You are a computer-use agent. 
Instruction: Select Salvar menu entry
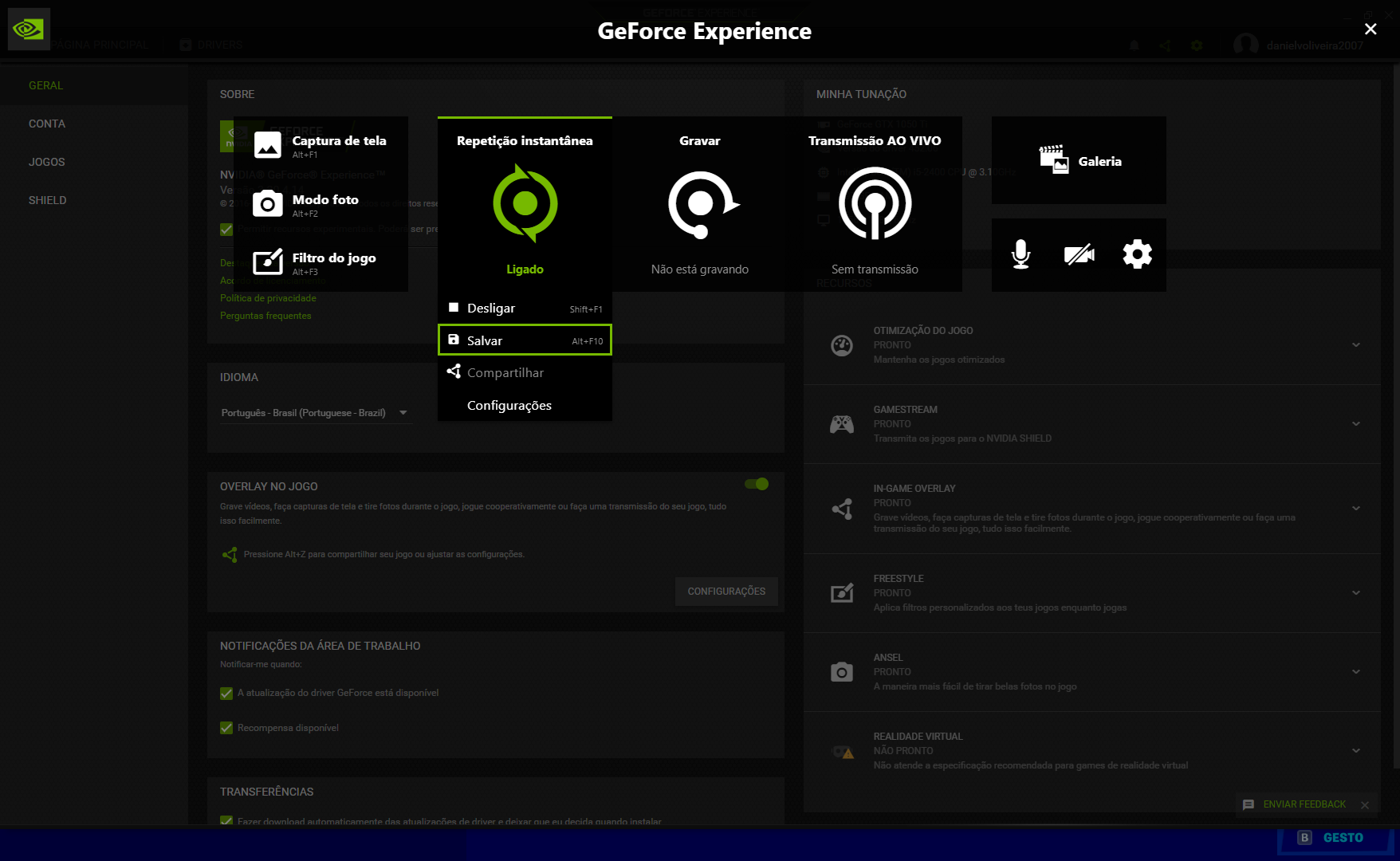point(525,340)
